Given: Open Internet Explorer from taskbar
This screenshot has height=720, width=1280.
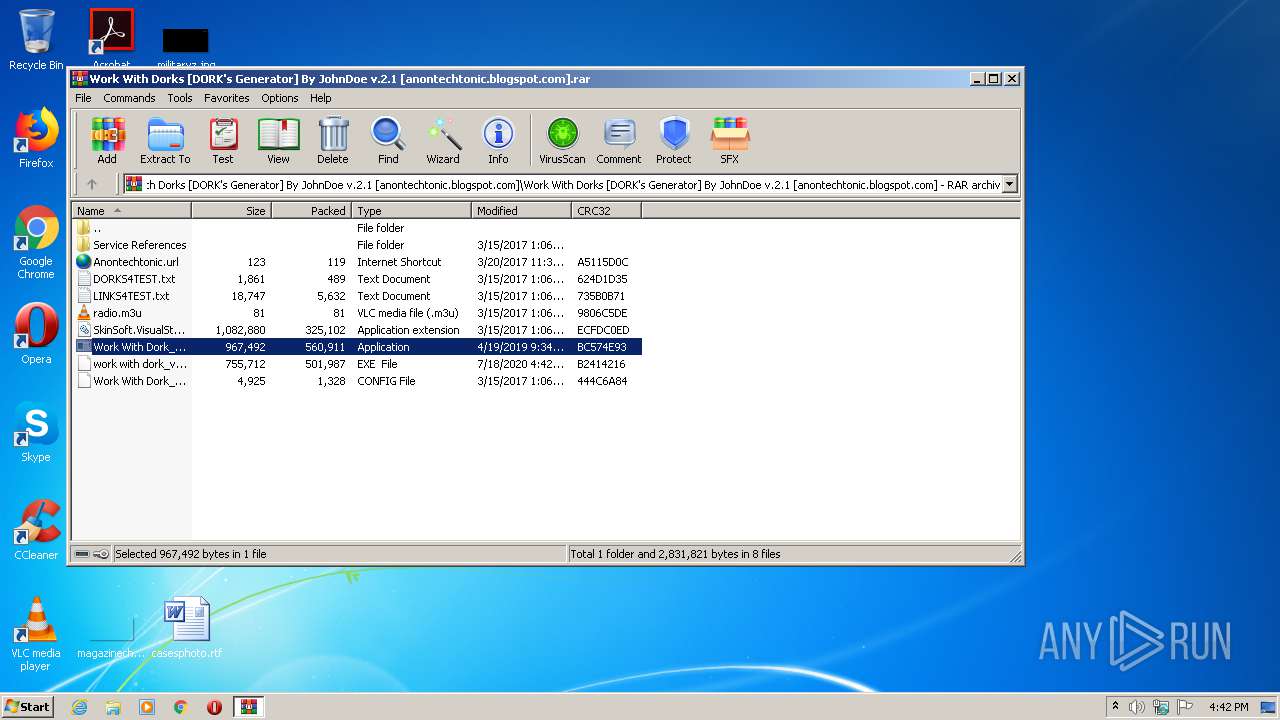Looking at the screenshot, I should point(79,707).
